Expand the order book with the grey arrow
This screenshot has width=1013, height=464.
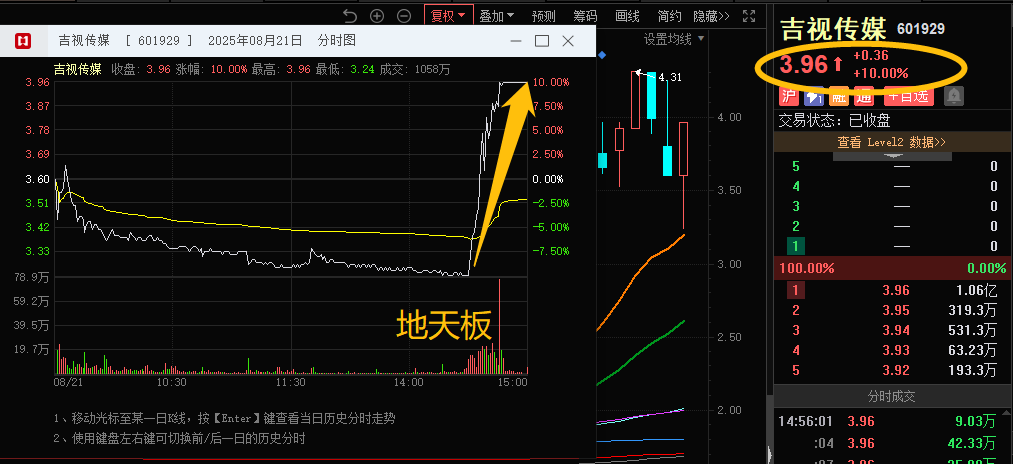[x=892, y=156]
